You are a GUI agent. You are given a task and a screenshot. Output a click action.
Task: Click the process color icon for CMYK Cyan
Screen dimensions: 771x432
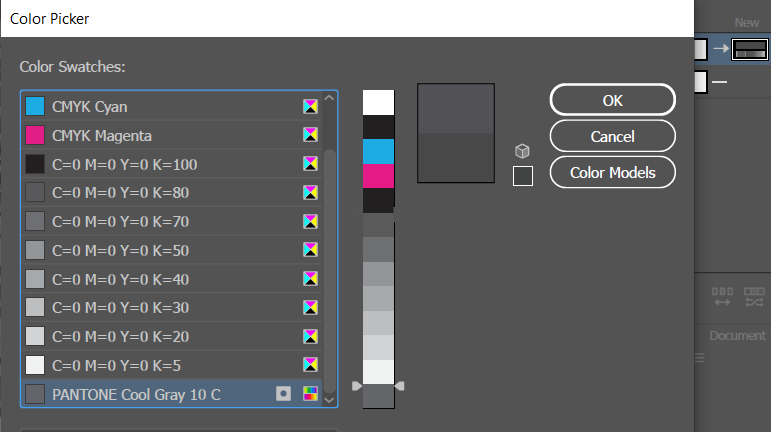pyautogui.click(x=311, y=106)
